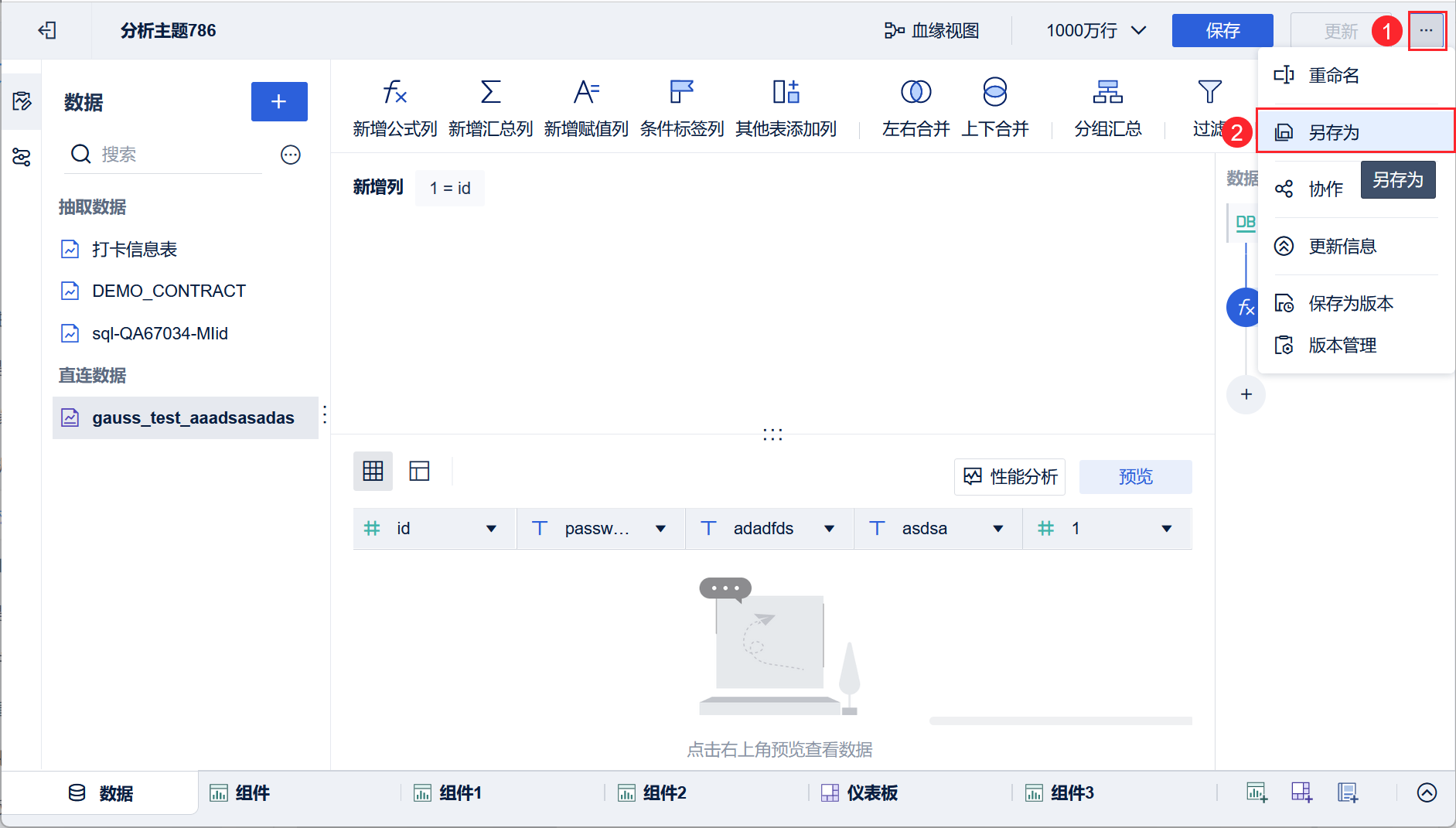
Task: Click the plus button to add a step
Action: tap(1246, 394)
